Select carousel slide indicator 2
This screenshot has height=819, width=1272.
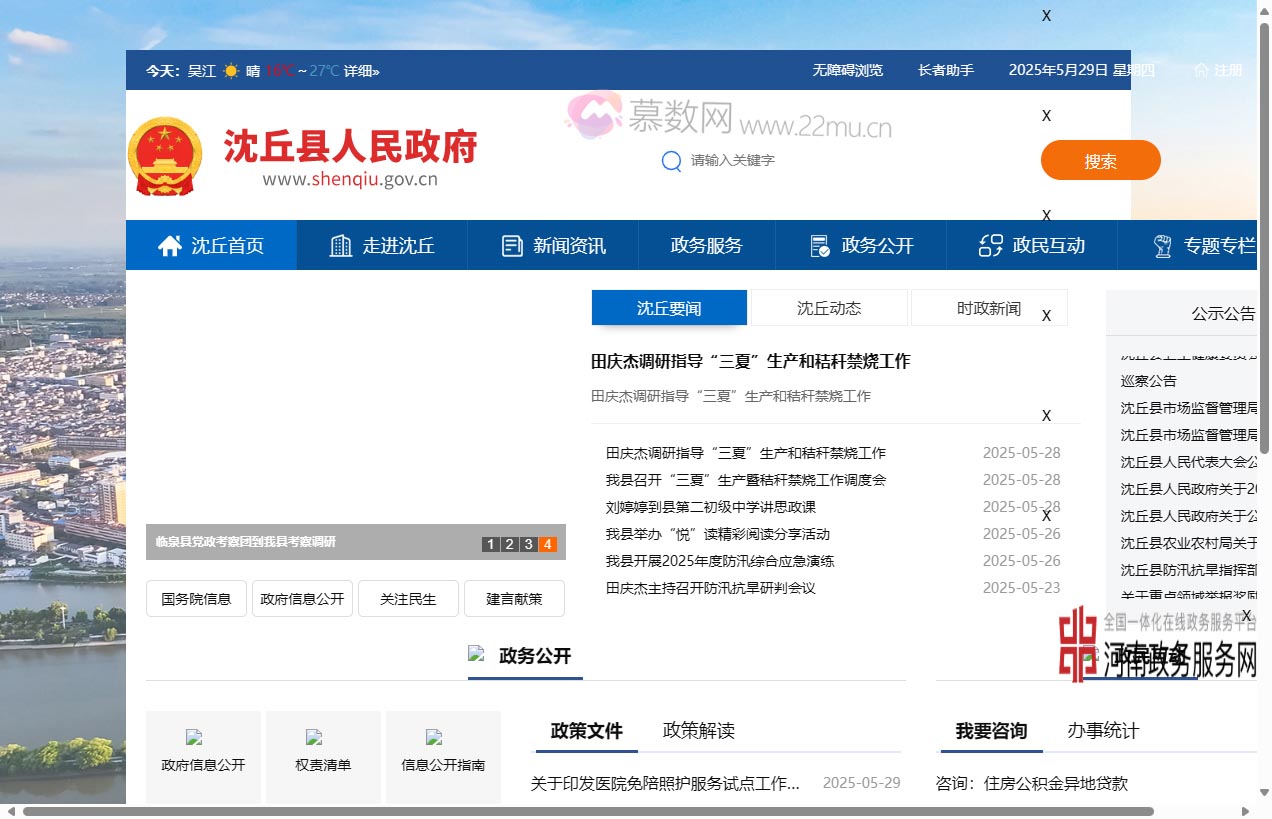[510, 544]
